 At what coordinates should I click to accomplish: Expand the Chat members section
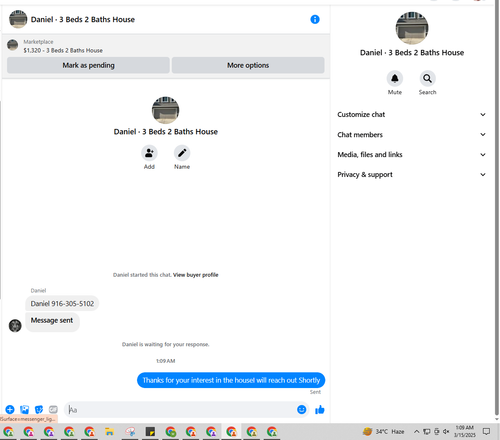pyautogui.click(x=411, y=135)
